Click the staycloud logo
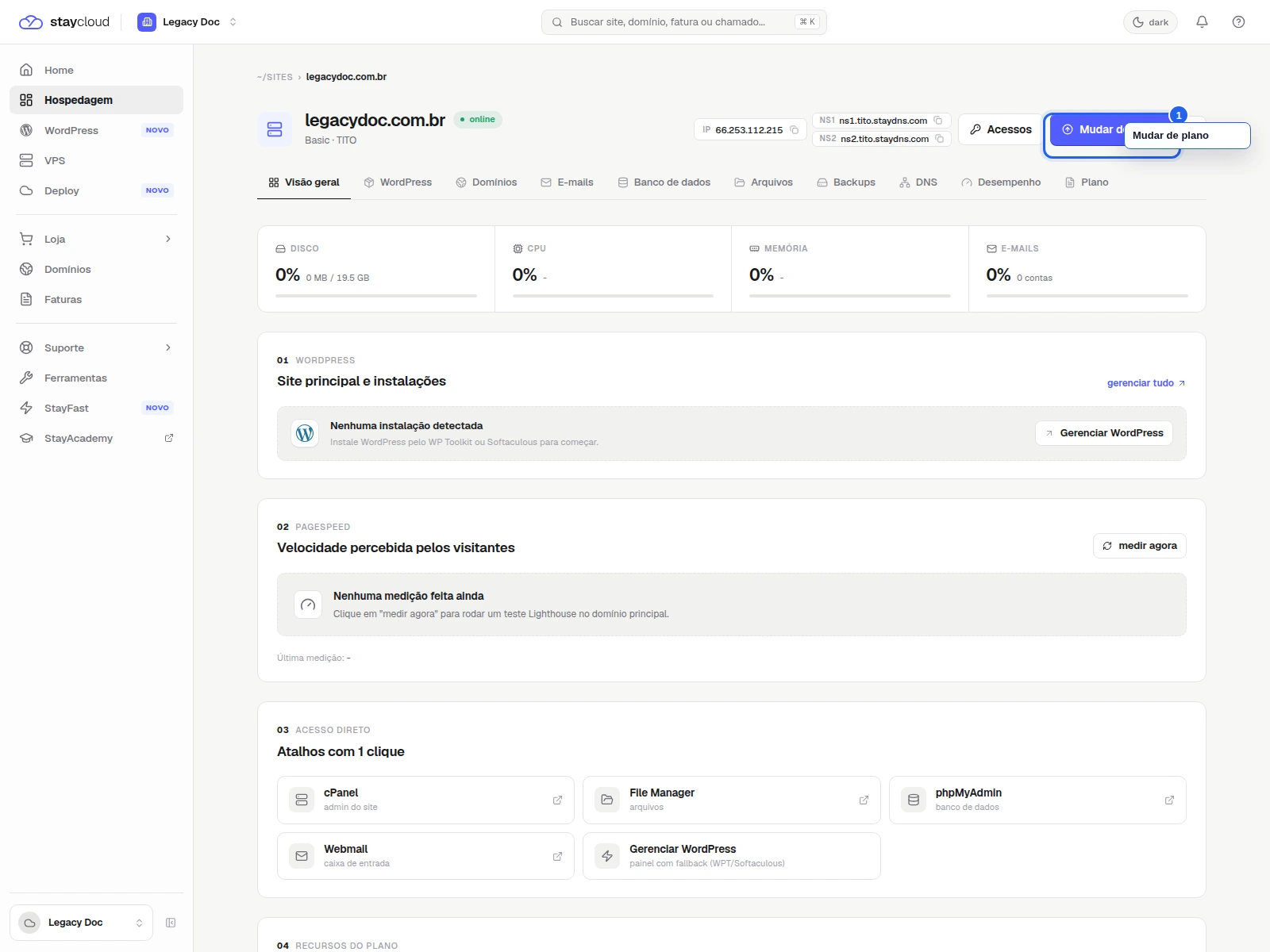The width and height of the screenshot is (1270, 952). click(x=64, y=22)
